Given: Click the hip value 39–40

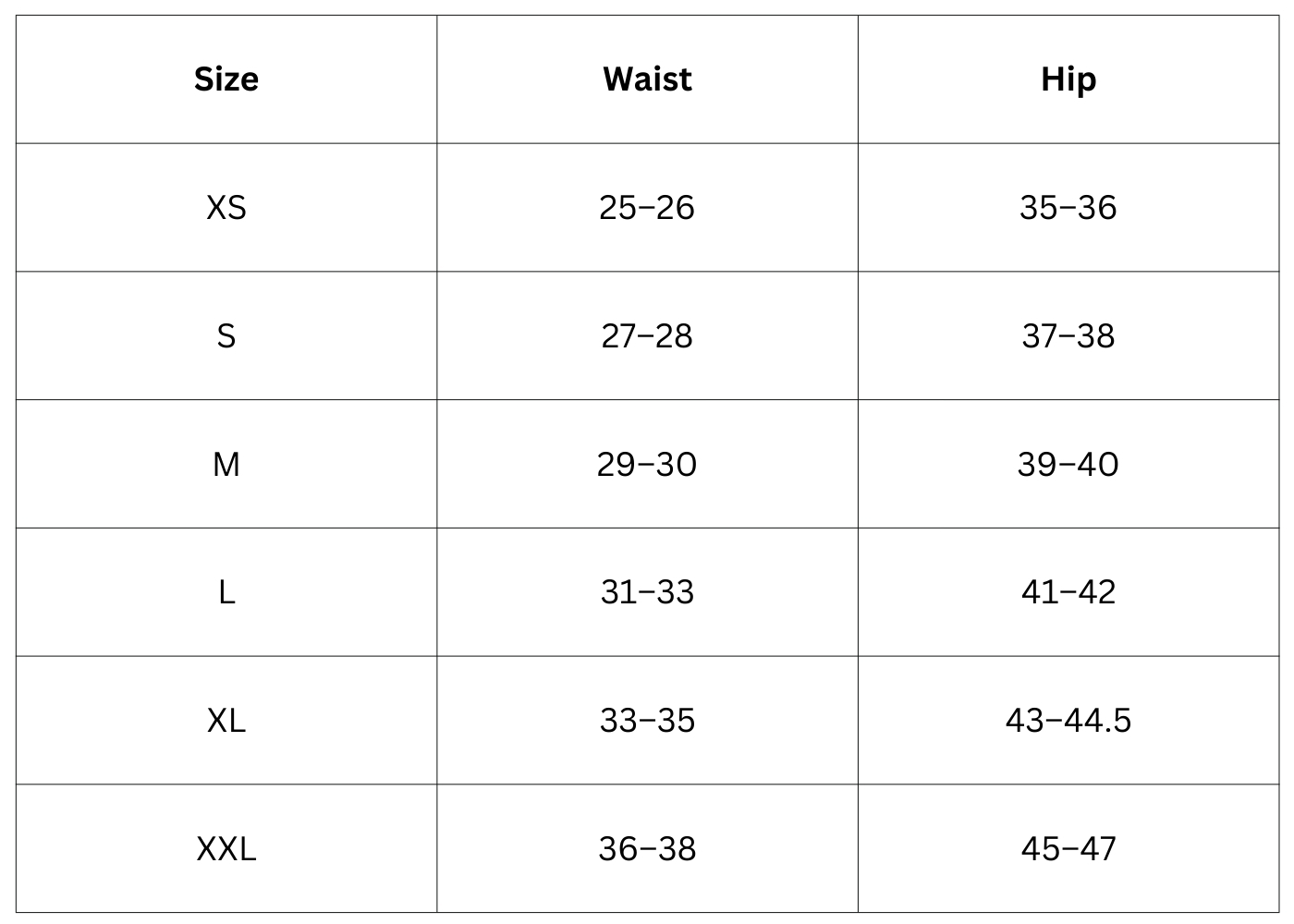Looking at the screenshot, I should [1068, 464].
